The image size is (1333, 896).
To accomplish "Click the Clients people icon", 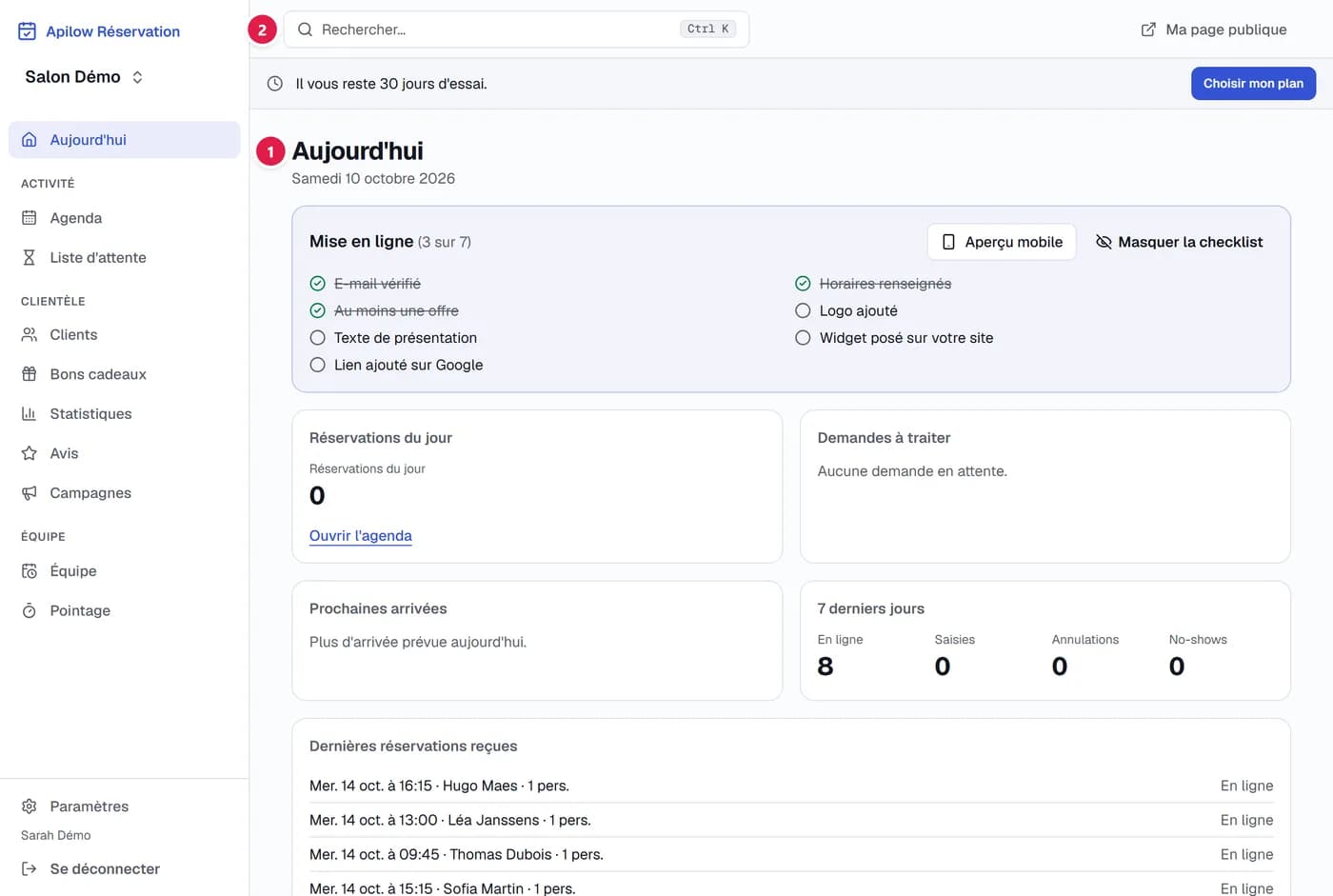I will [x=30, y=335].
